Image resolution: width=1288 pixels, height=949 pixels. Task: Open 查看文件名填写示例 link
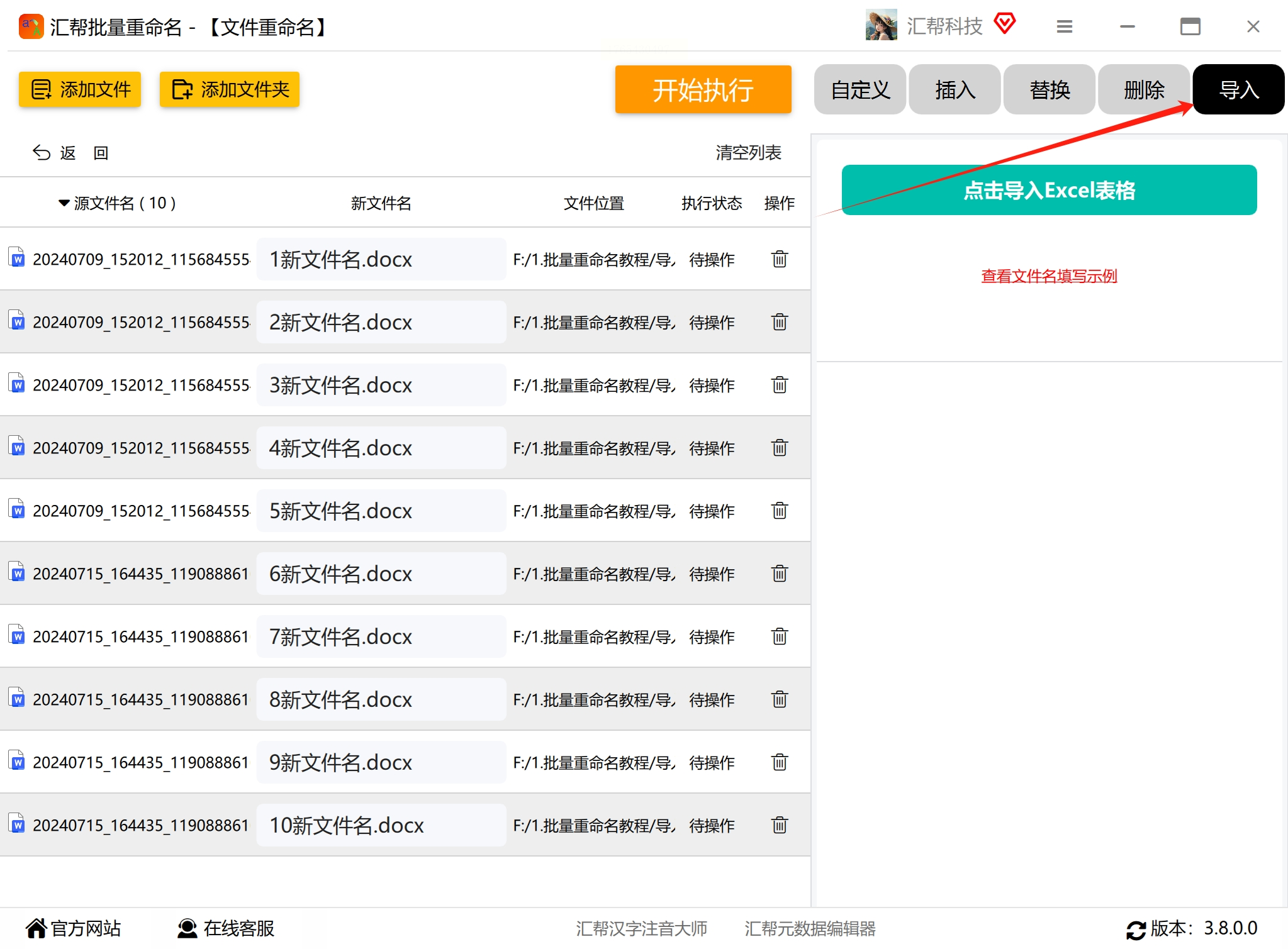pos(1049,276)
